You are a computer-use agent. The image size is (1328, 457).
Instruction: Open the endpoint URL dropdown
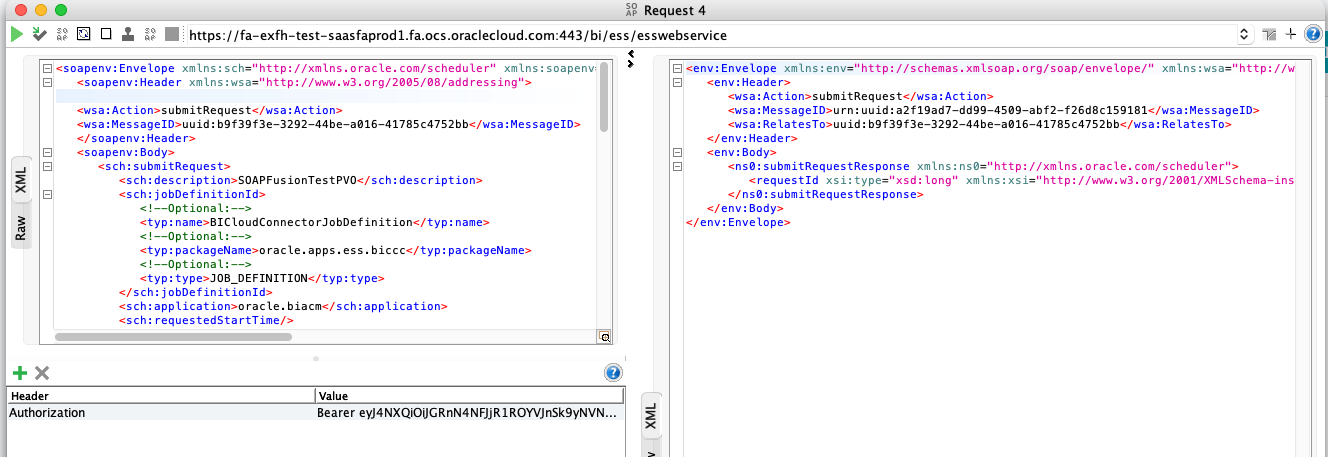tap(1244, 34)
